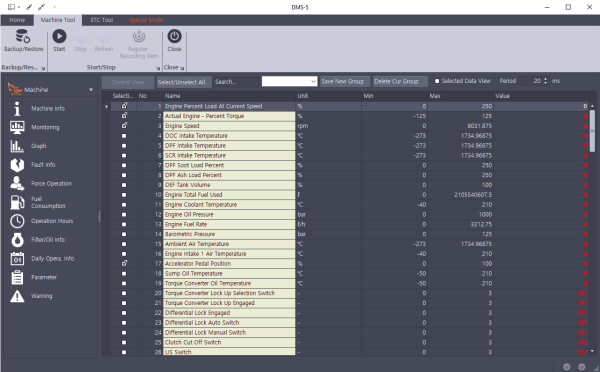This screenshot has height=372, width=600.
Task: Click the left status bar circle icon
Action: (x=567, y=367)
